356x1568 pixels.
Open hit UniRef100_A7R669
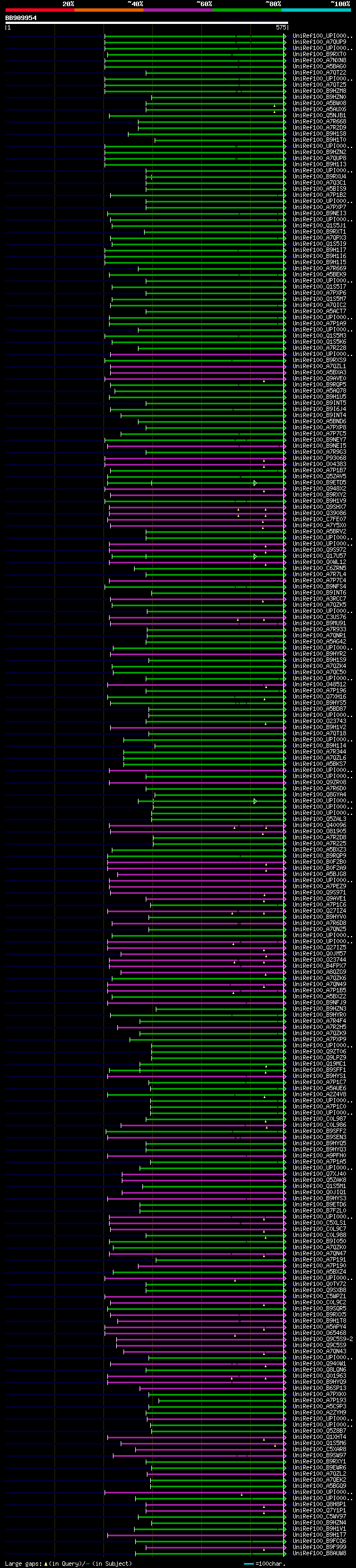pyautogui.click(x=319, y=269)
